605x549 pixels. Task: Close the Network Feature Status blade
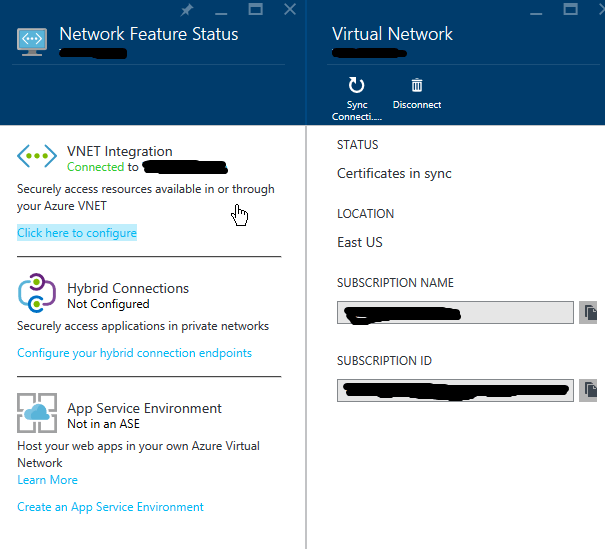pyautogui.click(x=290, y=9)
